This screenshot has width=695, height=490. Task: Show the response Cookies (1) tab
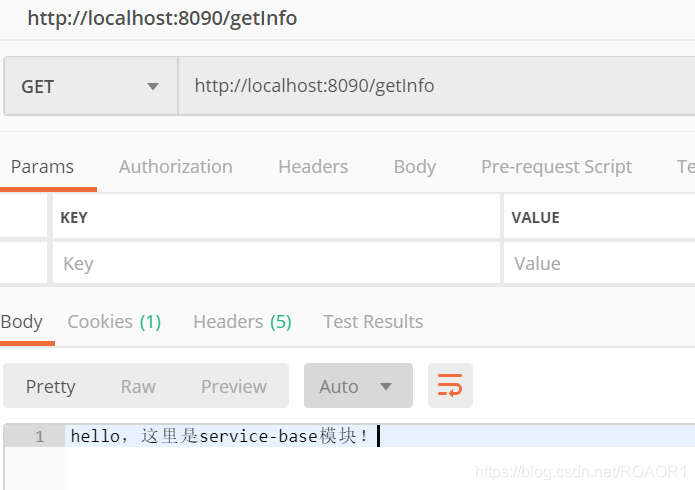pos(114,322)
